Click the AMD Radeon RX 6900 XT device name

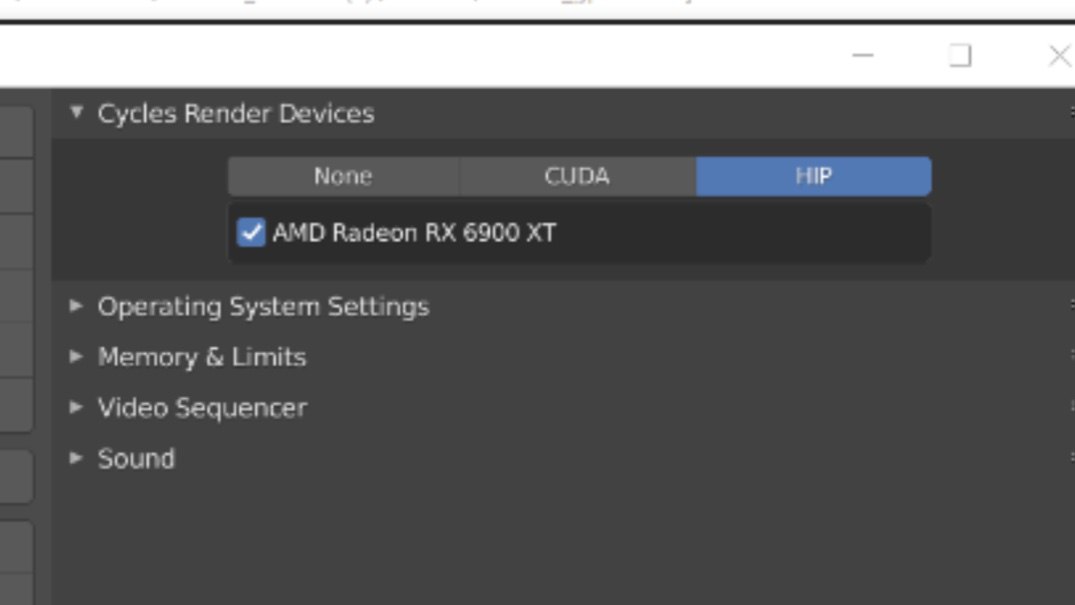click(x=414, y=233)
